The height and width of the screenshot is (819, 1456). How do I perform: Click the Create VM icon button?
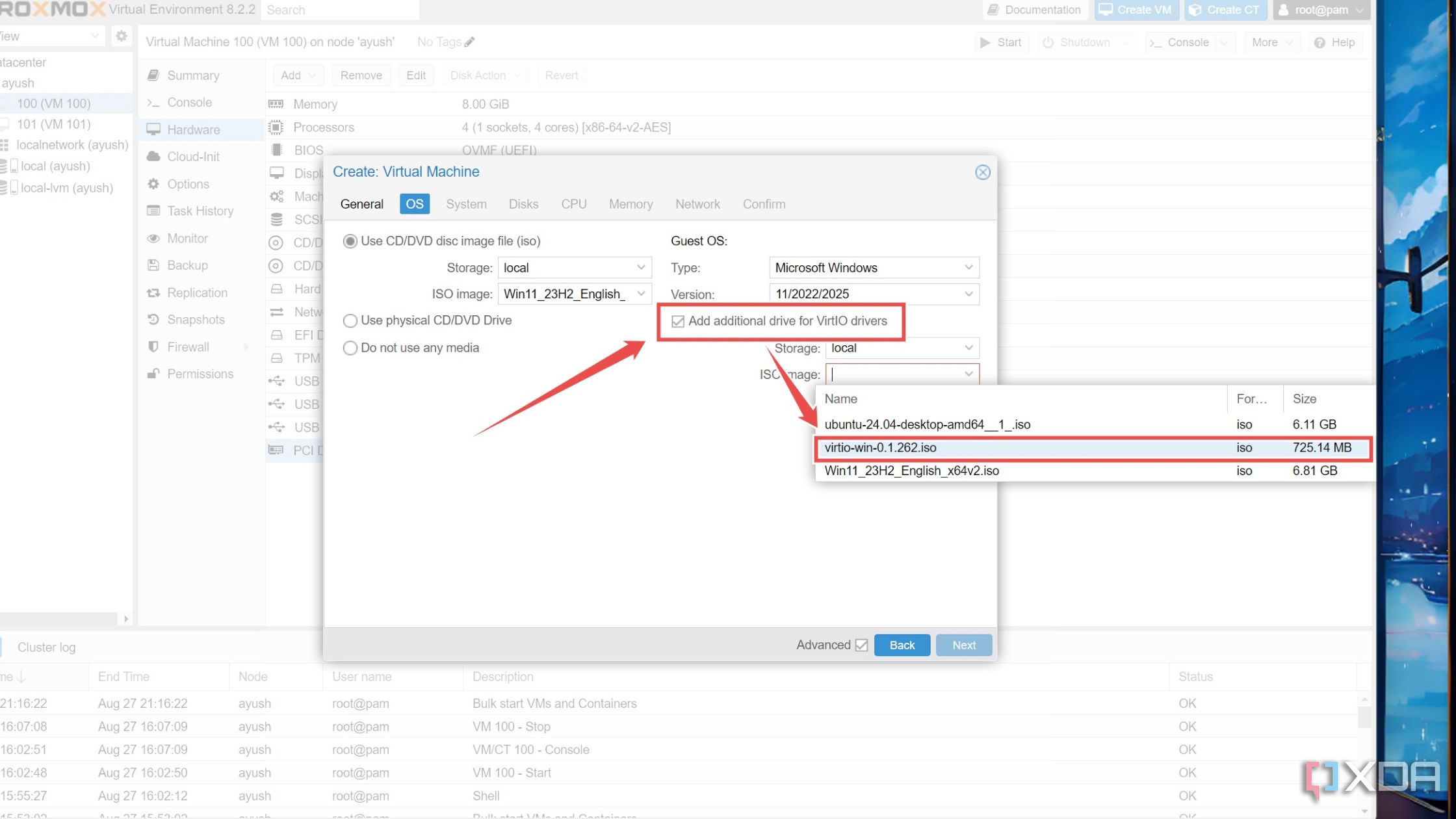(x=1131, y=10)
